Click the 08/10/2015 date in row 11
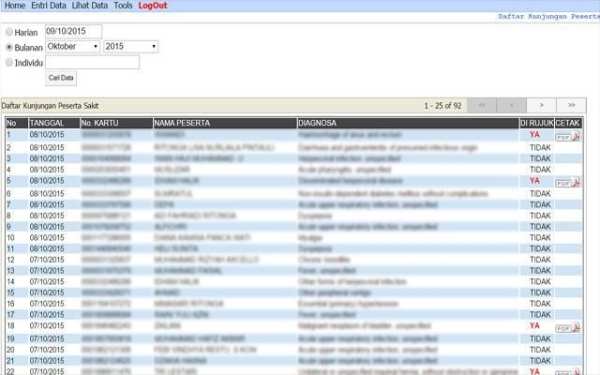This screenshot has width=600, height=375. pyautogui.click(x=47, y=249)
